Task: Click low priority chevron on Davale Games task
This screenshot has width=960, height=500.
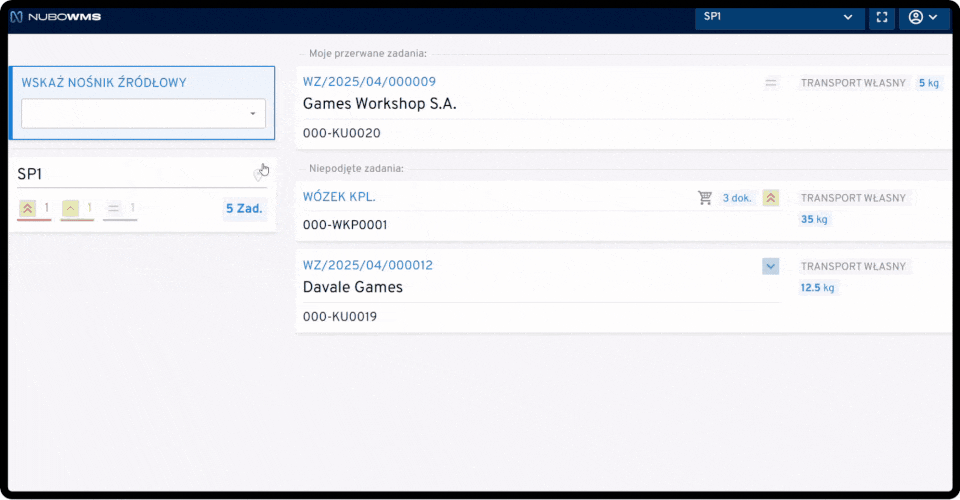Action: pos(770,266)
